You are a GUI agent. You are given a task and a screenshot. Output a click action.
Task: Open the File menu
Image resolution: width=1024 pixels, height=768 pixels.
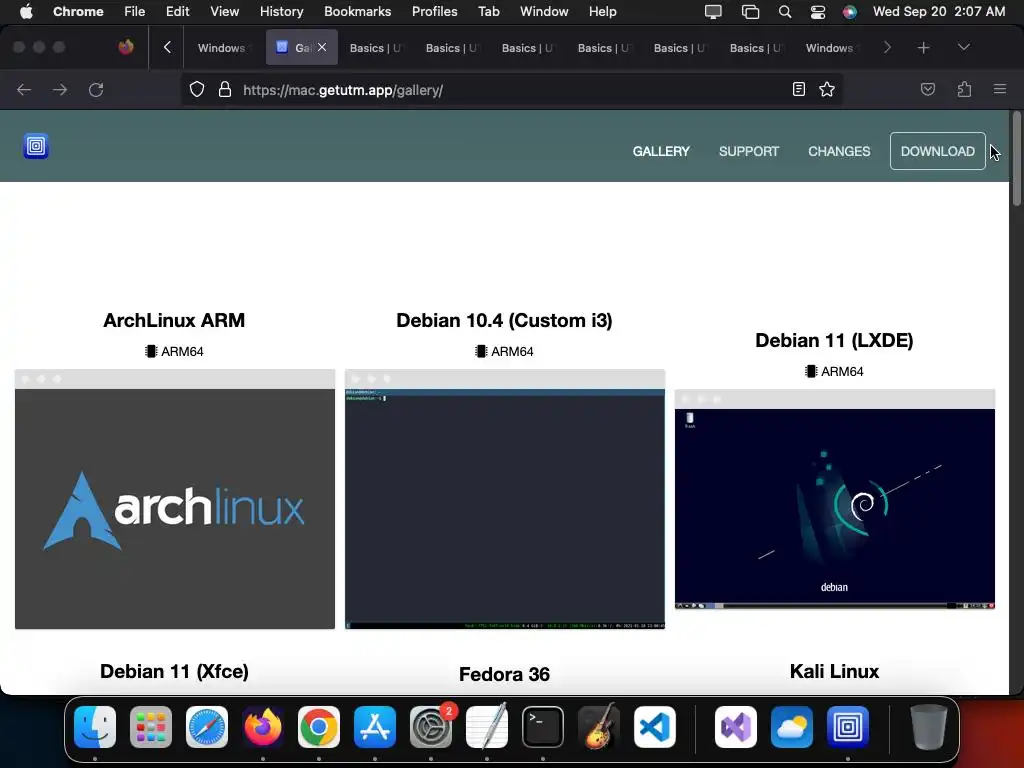[x=135, y=11]
